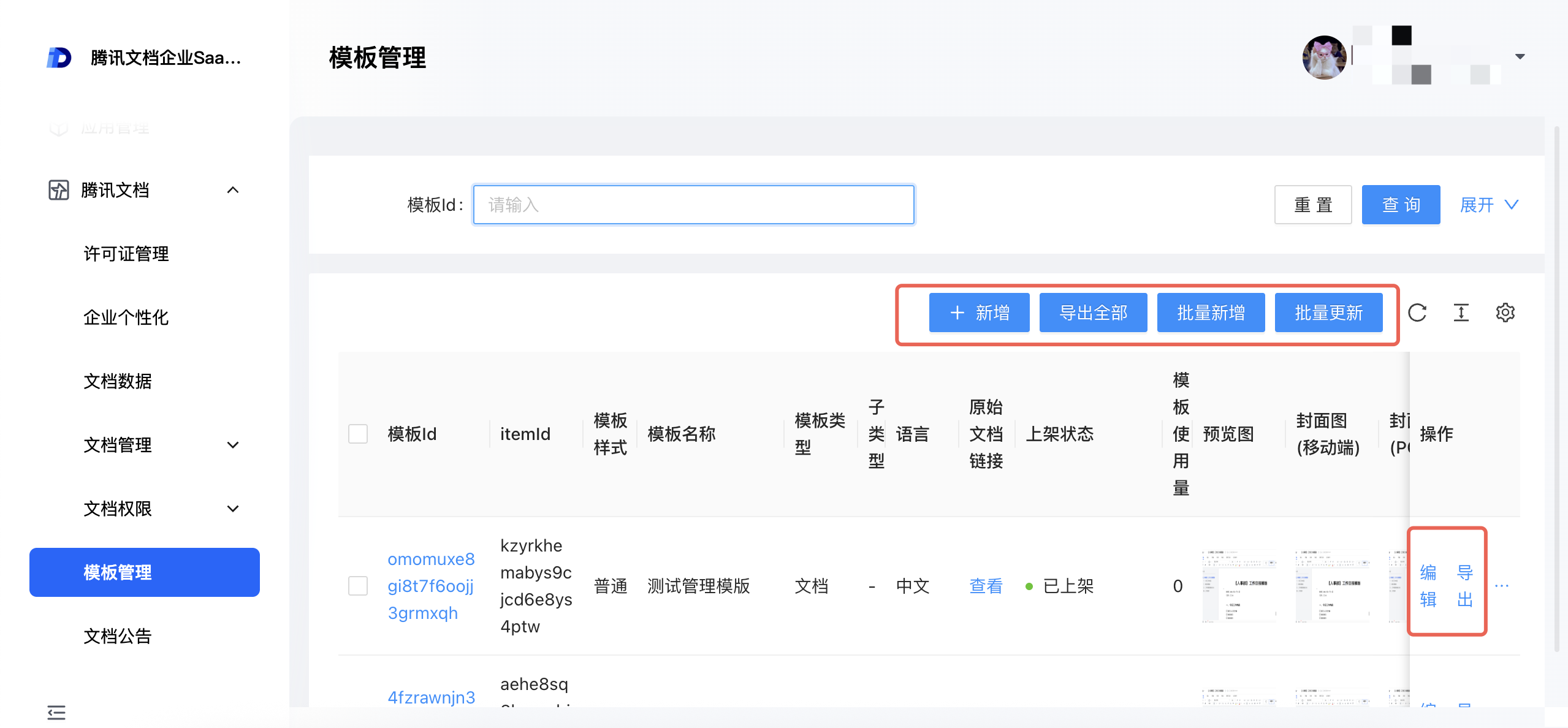Click the Tencent Docs logo icon

point(59,58)
